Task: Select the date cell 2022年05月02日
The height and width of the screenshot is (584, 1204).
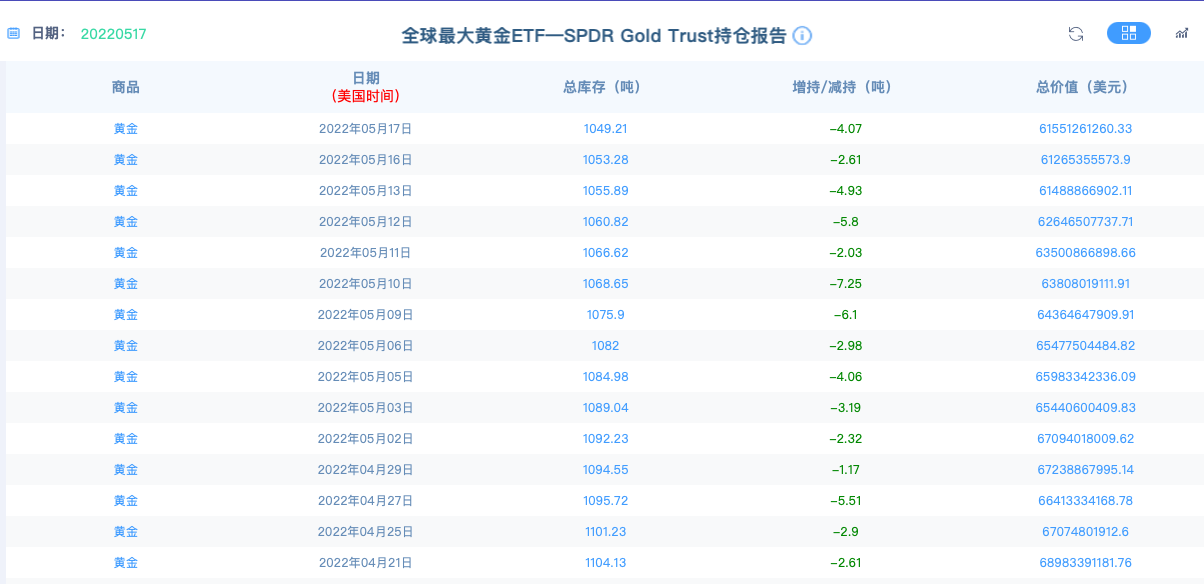Action: (x=366, y=439)
